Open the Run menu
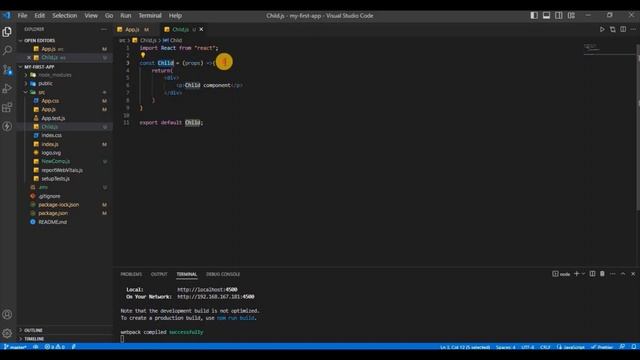The image size is (640, 360). (x=126, y=16)
